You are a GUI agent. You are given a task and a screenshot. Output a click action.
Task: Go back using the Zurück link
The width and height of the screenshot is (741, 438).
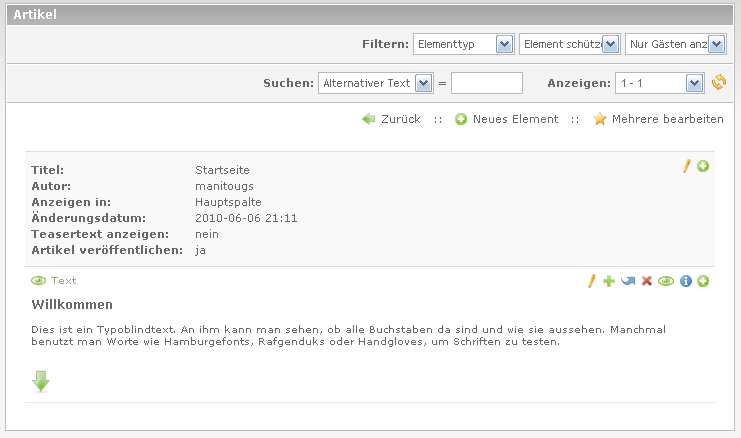391,119
